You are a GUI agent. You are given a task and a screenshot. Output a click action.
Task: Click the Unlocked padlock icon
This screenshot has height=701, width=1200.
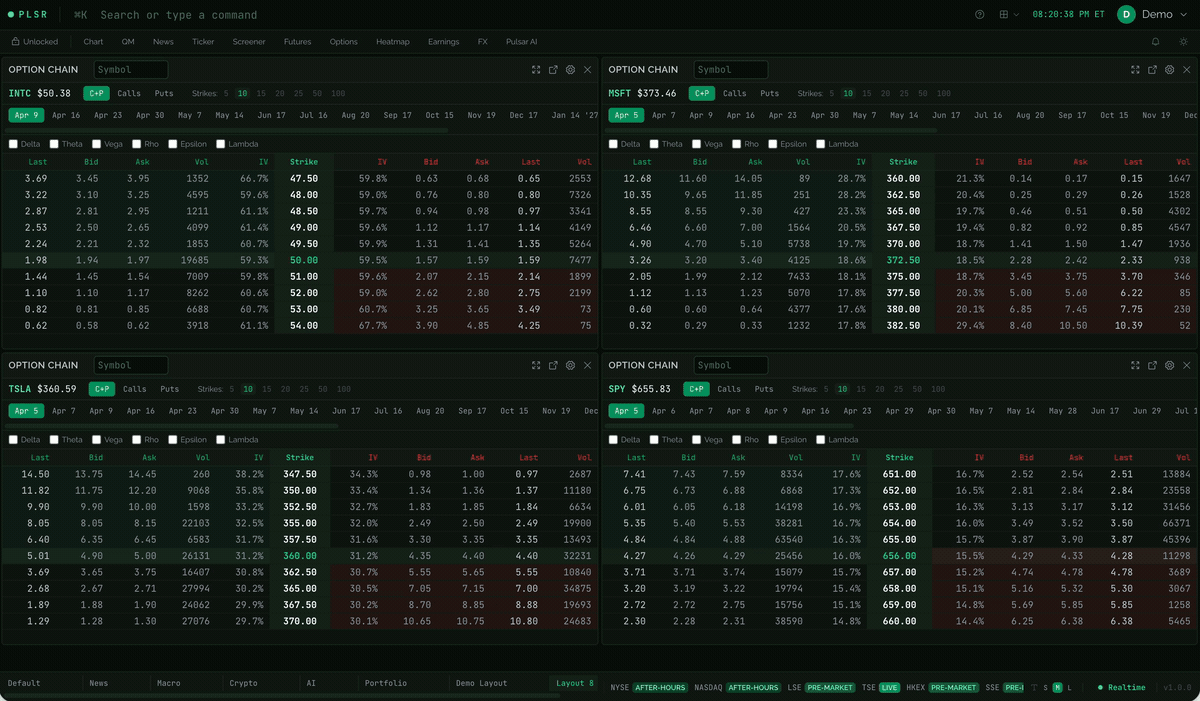point(16,42)
